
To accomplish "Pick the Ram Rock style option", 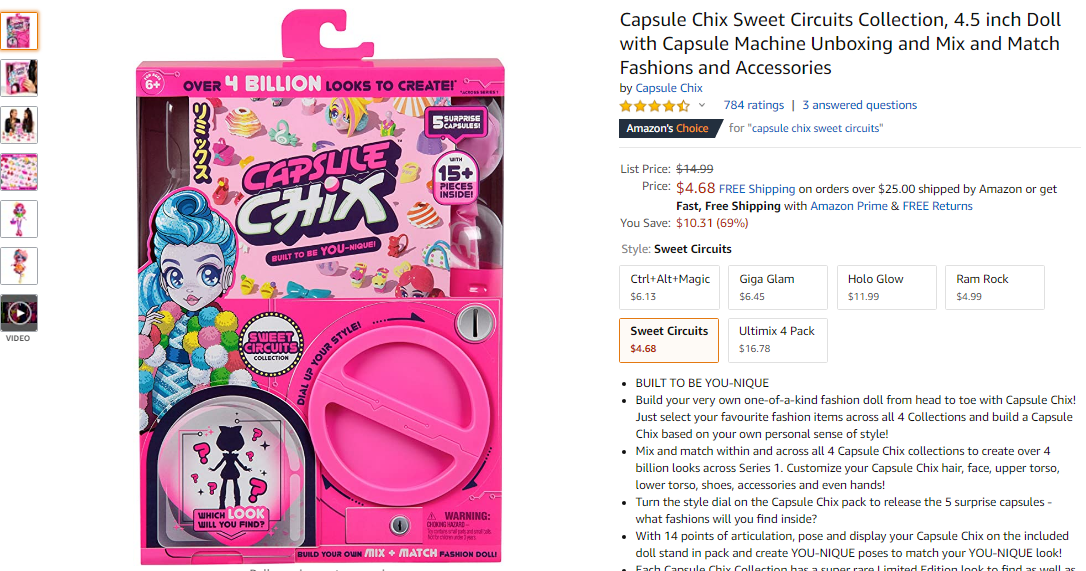I will coord(995,287).
